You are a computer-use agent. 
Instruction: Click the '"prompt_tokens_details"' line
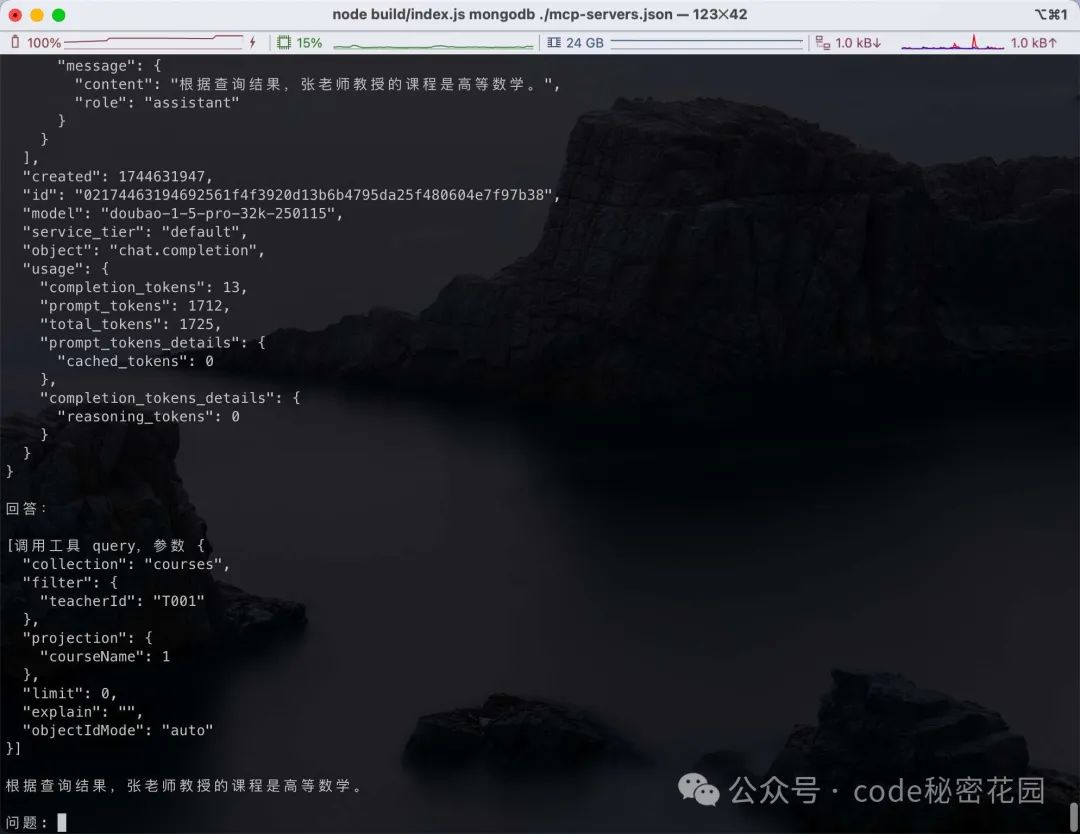coord(152,343)
